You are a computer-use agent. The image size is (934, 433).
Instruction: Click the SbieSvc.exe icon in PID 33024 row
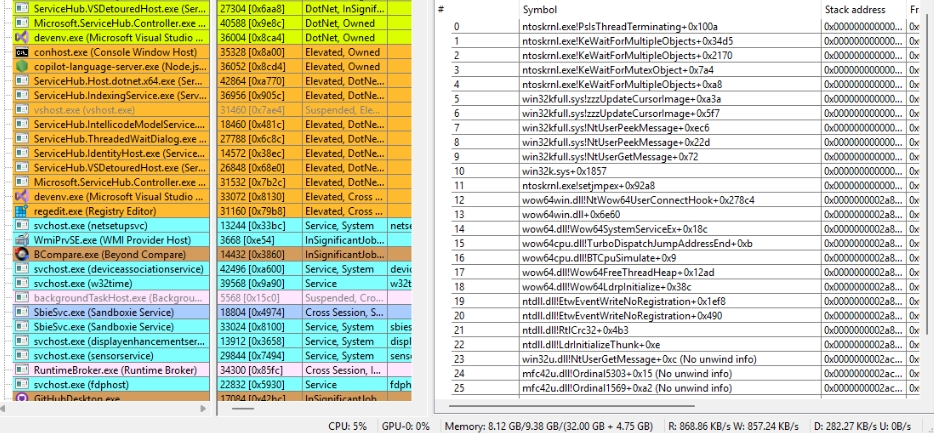pos(22,326)
